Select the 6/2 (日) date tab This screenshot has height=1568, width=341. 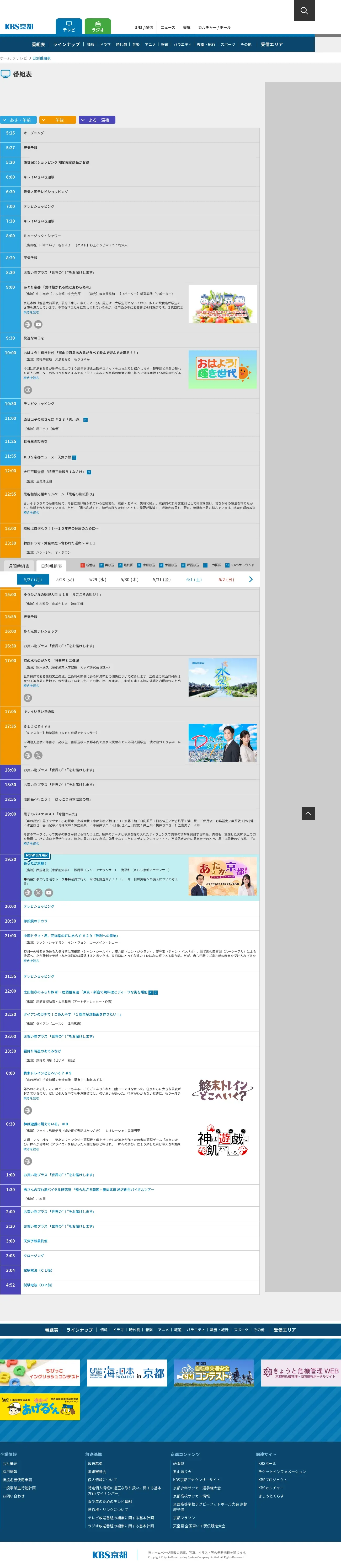point(226,580)
